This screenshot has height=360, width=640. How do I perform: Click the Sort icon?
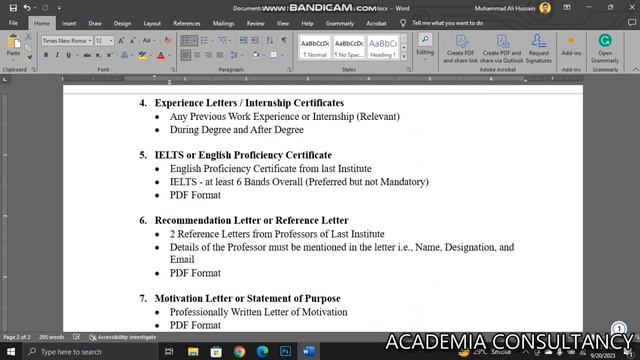tap(270, 40)
